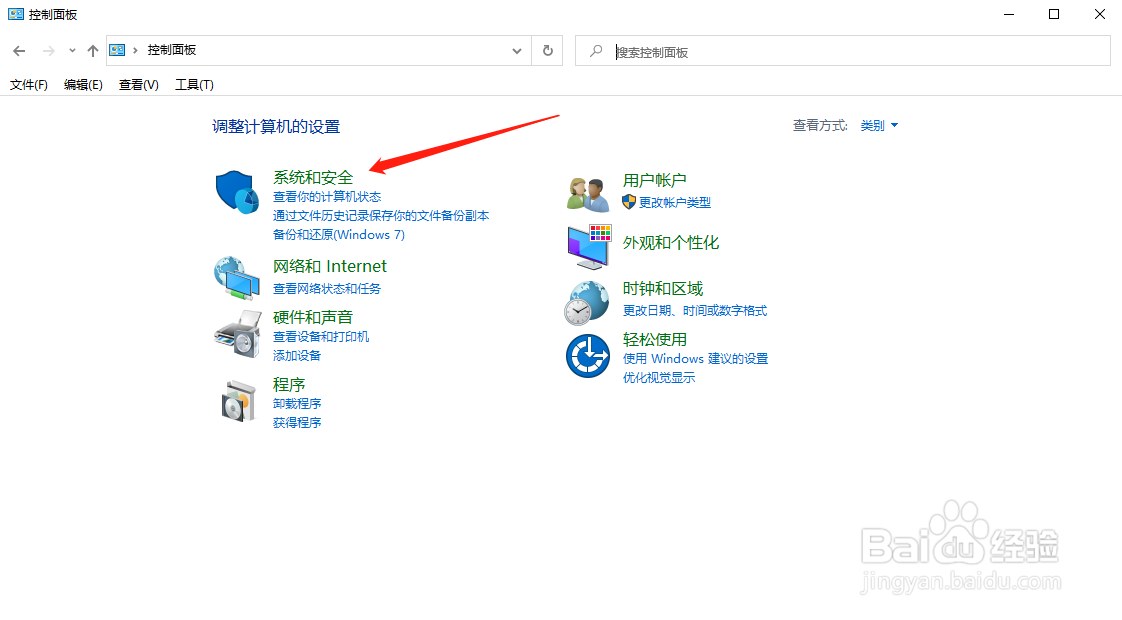The height and width of the screenshot is (620, 1122).
Task: Click the Control Panel icon in address bar
Action: click(x=117, y=50)
